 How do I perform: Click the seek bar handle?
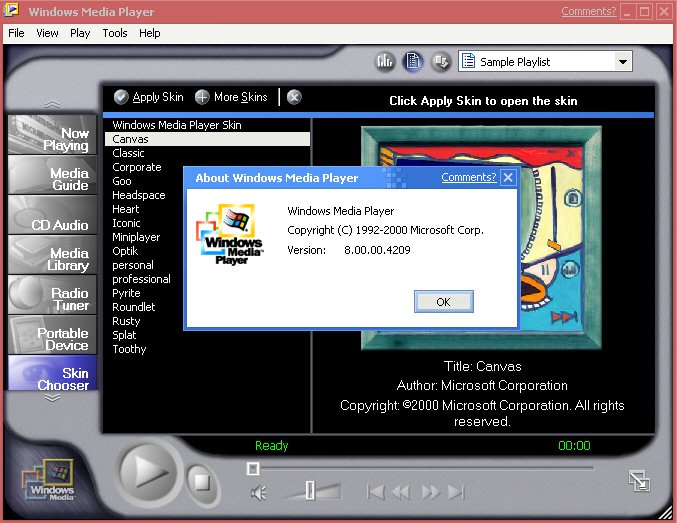253,469
